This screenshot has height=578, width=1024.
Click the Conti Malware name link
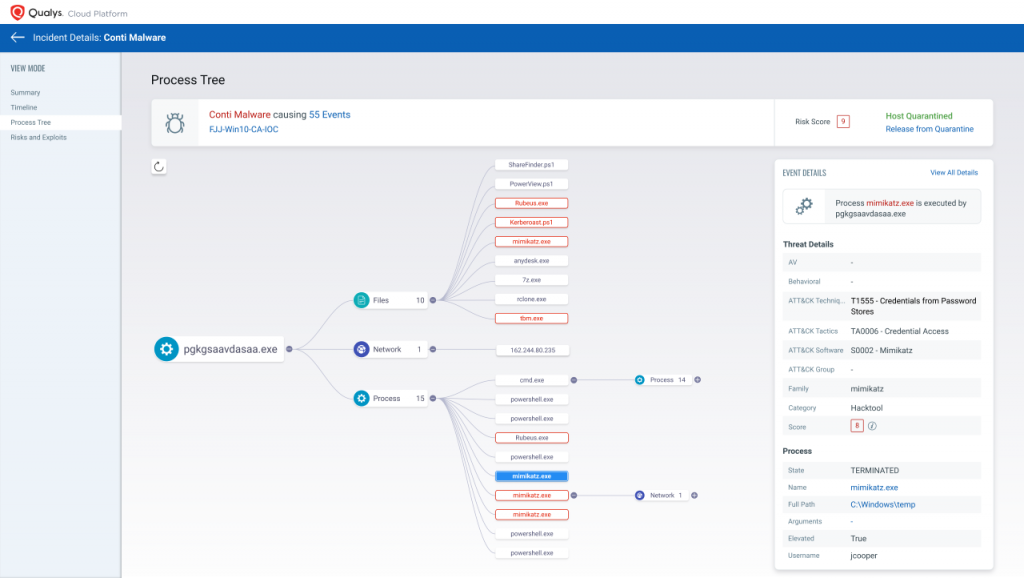point(240,115)
